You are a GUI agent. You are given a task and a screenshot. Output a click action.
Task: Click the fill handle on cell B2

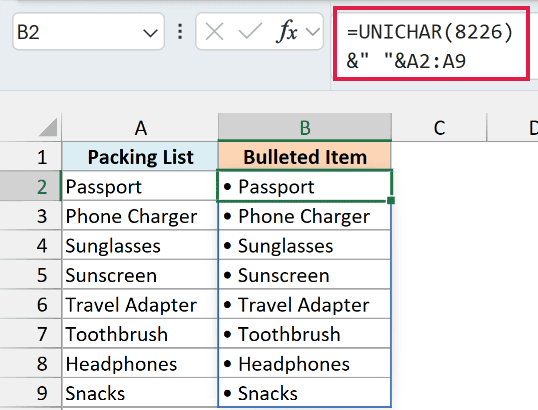(391, 200)
